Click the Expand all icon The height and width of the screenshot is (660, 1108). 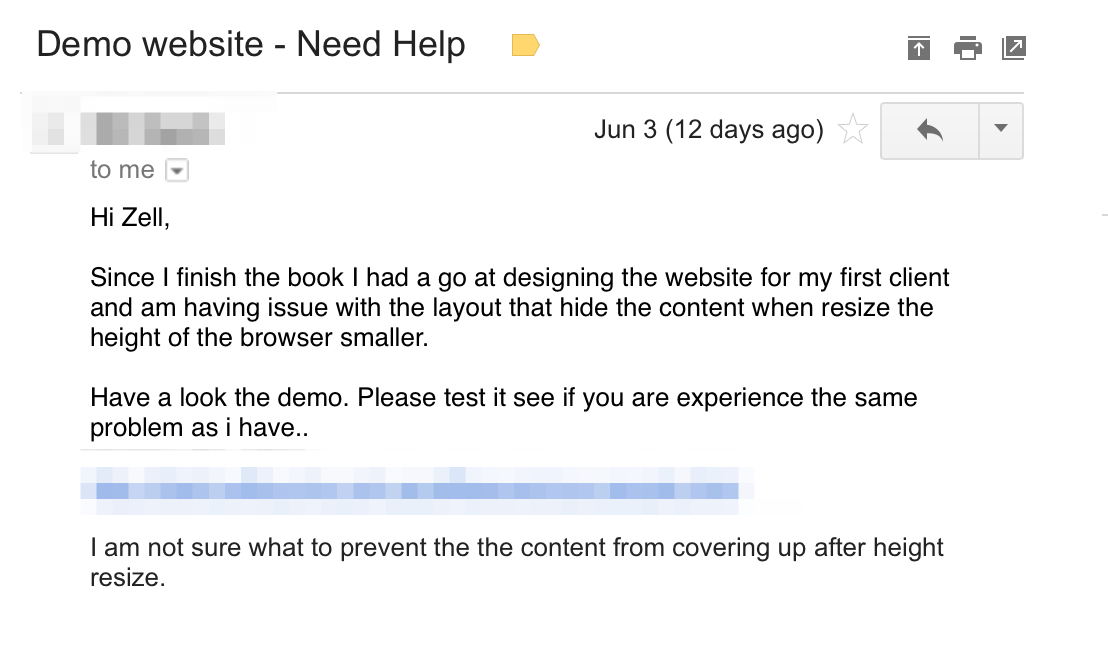click(919, 47)
